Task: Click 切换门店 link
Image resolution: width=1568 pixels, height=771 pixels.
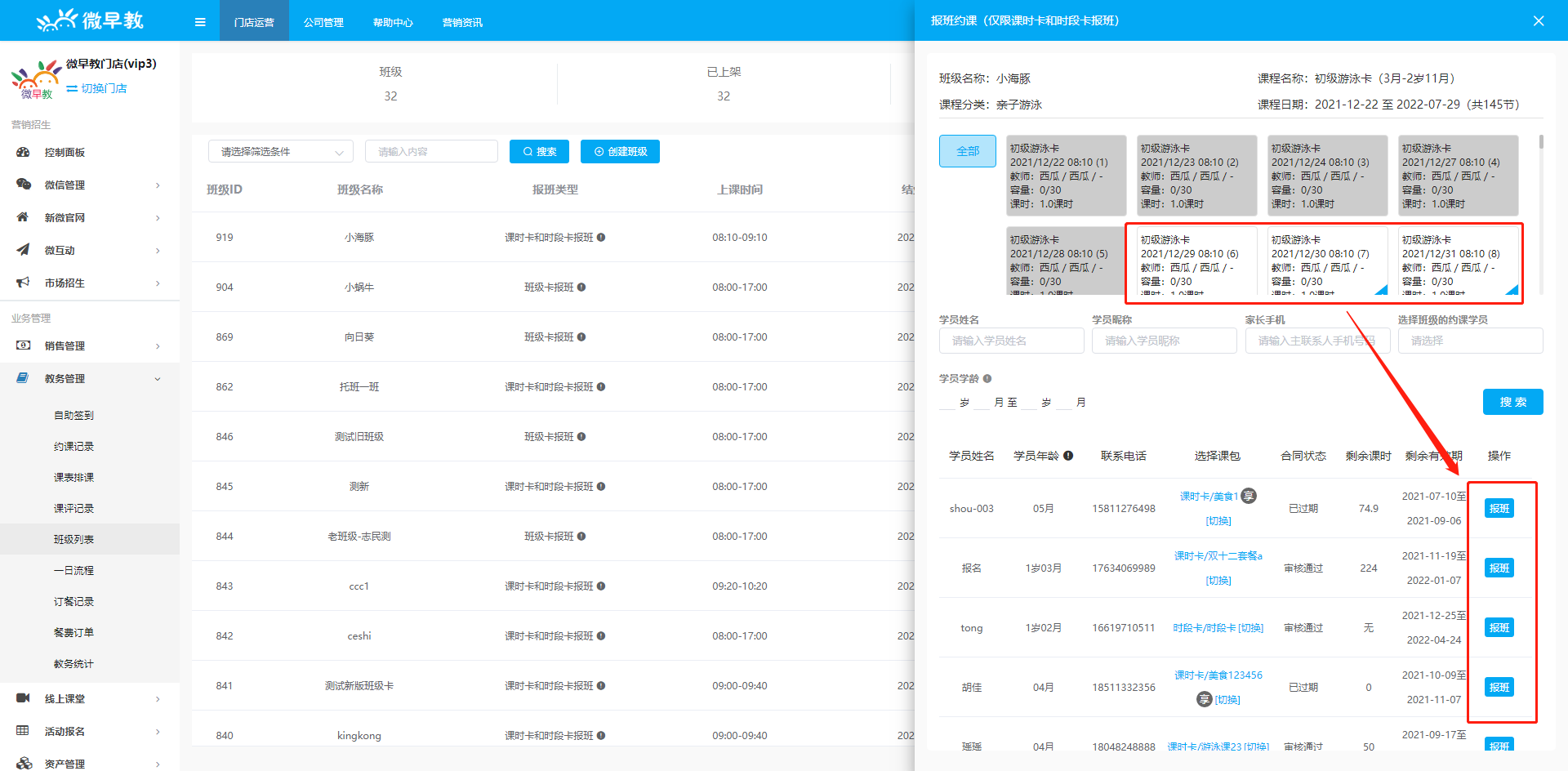Action: [x=97, y=88]
